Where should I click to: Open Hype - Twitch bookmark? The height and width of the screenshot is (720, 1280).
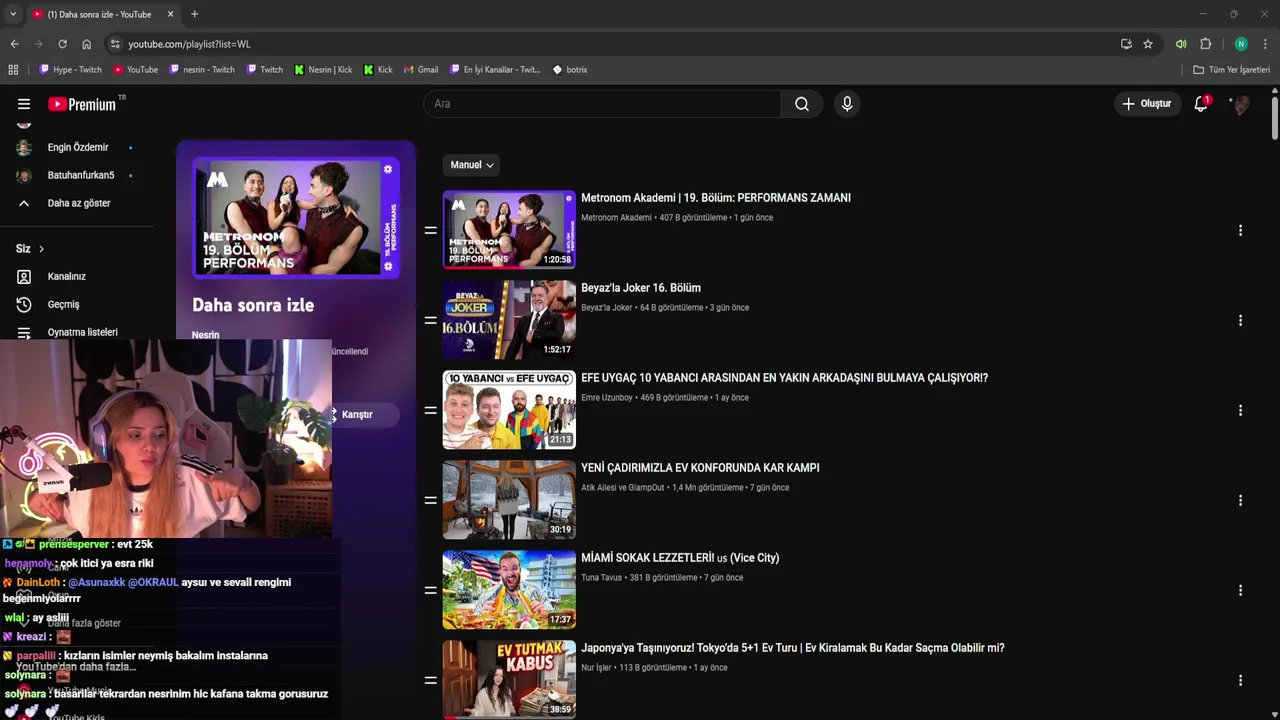click(x=70, y=70)
